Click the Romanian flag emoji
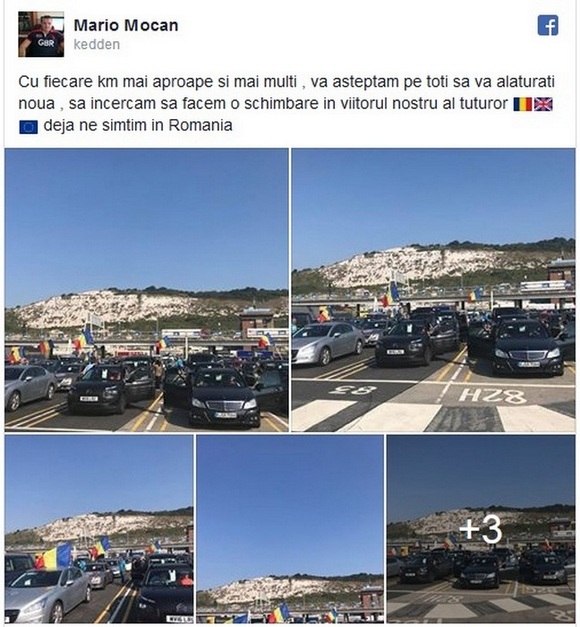The image size is (580, 627). click(x=523, y=104)
